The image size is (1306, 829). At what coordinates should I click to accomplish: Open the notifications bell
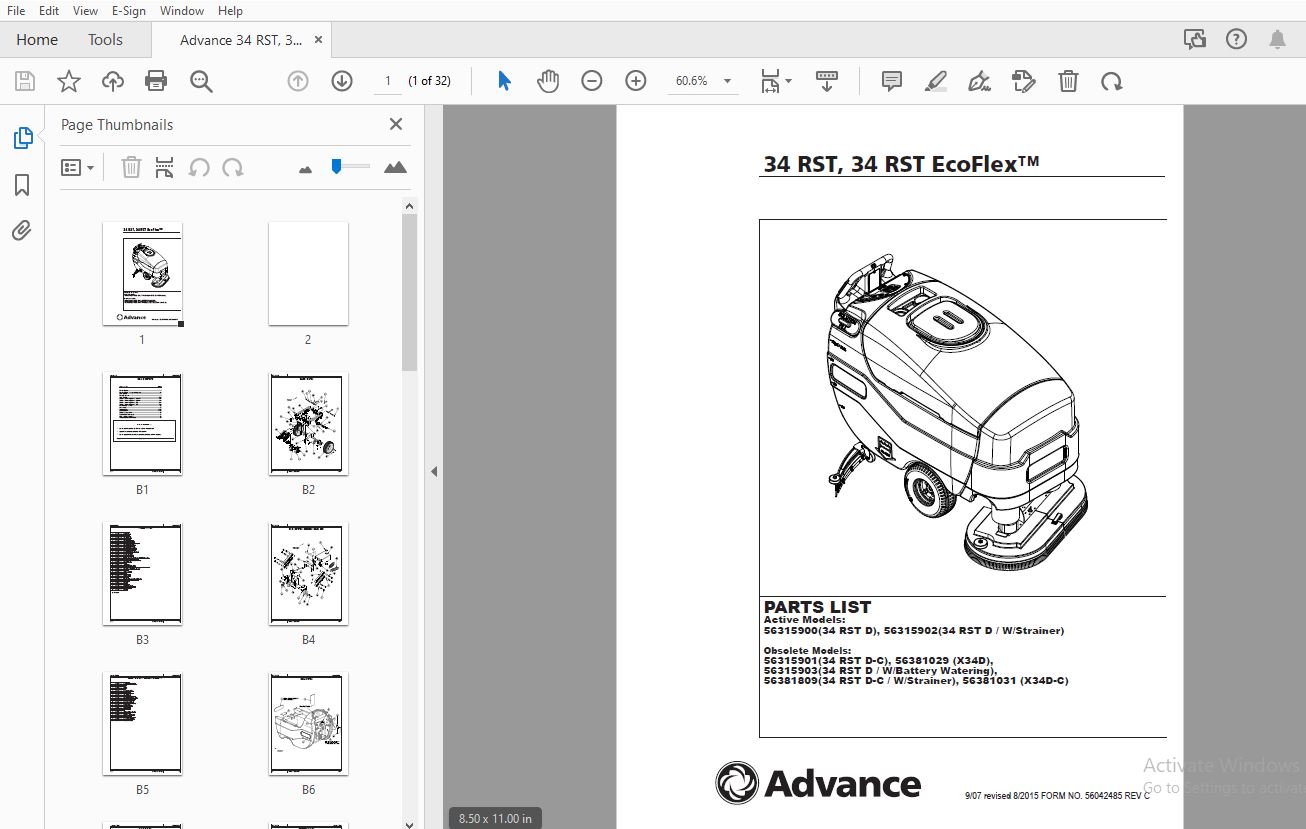pos(1277,40)
